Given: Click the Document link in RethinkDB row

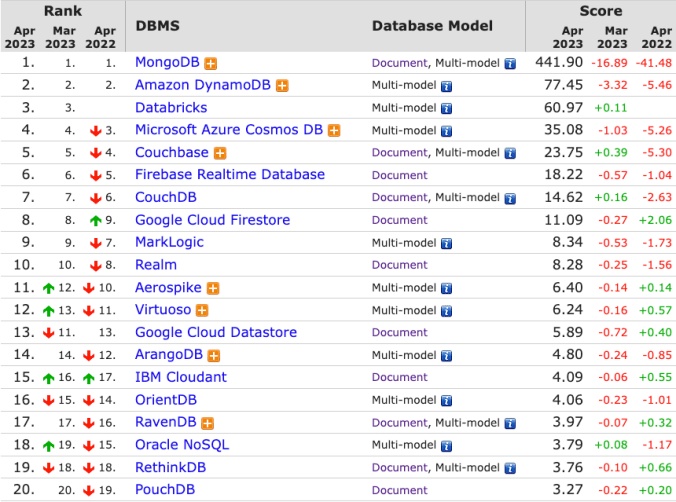Looking at the screenshot, I should 399,467.
